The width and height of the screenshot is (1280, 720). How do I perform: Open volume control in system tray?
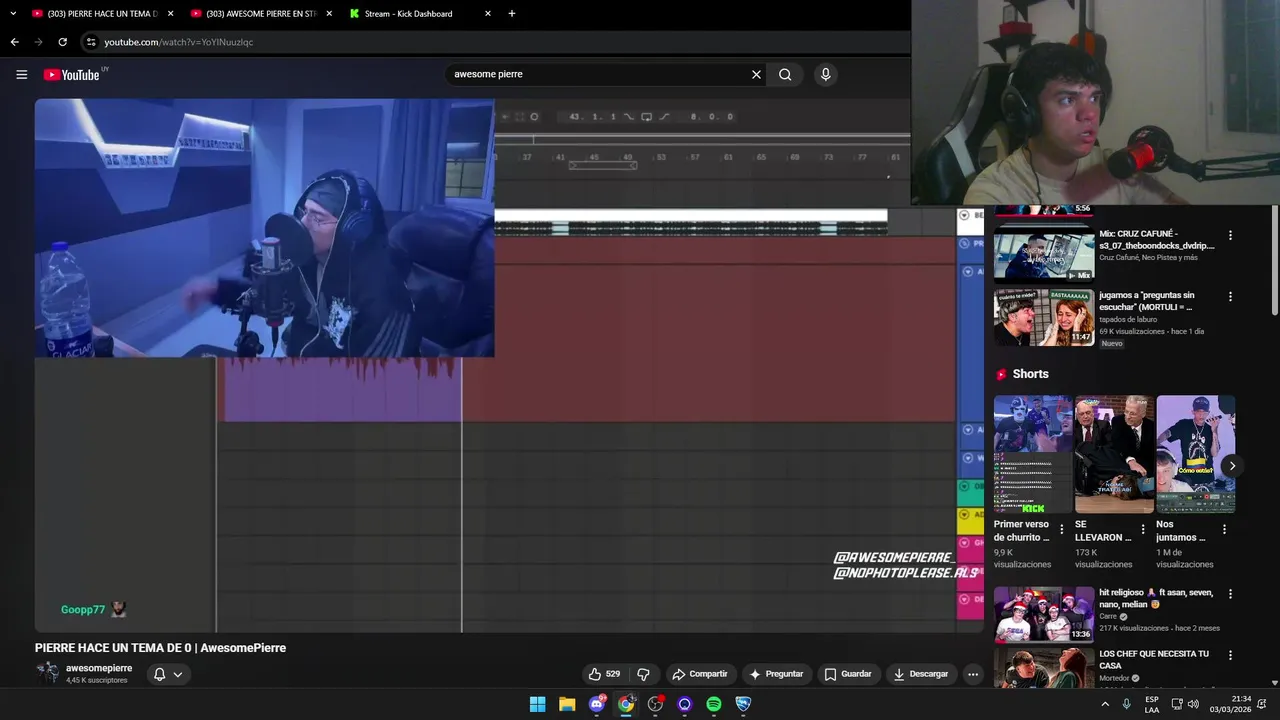tap(1193, 704)
